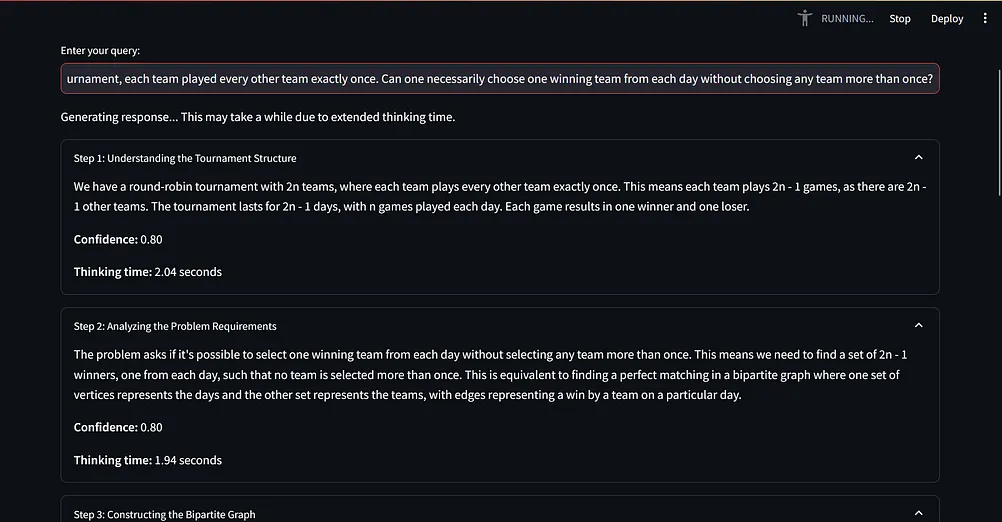The image size is (1002, 522).
Task: Click the RUNNING... status text
Action: (846, 18)
